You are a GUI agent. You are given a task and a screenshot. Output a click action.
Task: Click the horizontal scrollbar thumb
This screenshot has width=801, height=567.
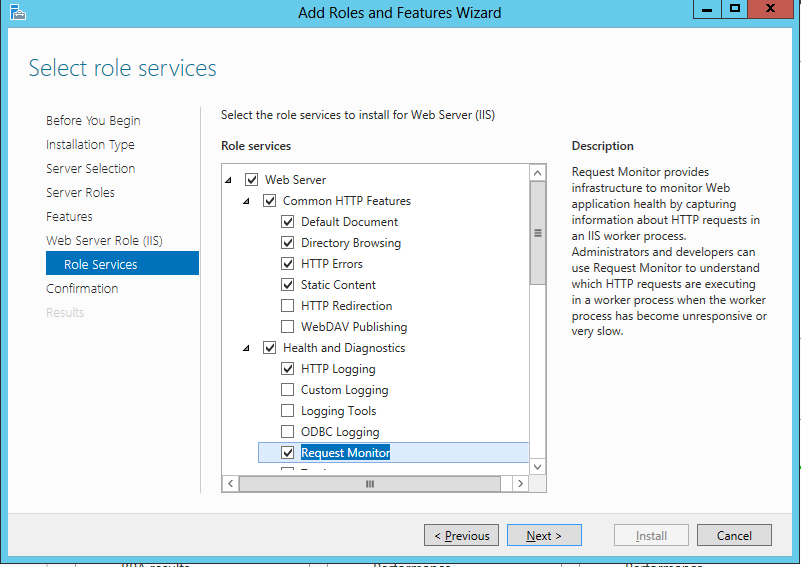click(370, 483)
